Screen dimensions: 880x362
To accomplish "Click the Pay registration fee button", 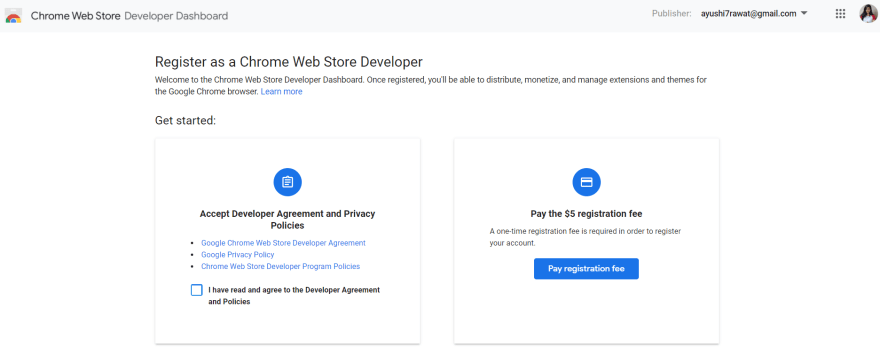I will pos(586,268).
